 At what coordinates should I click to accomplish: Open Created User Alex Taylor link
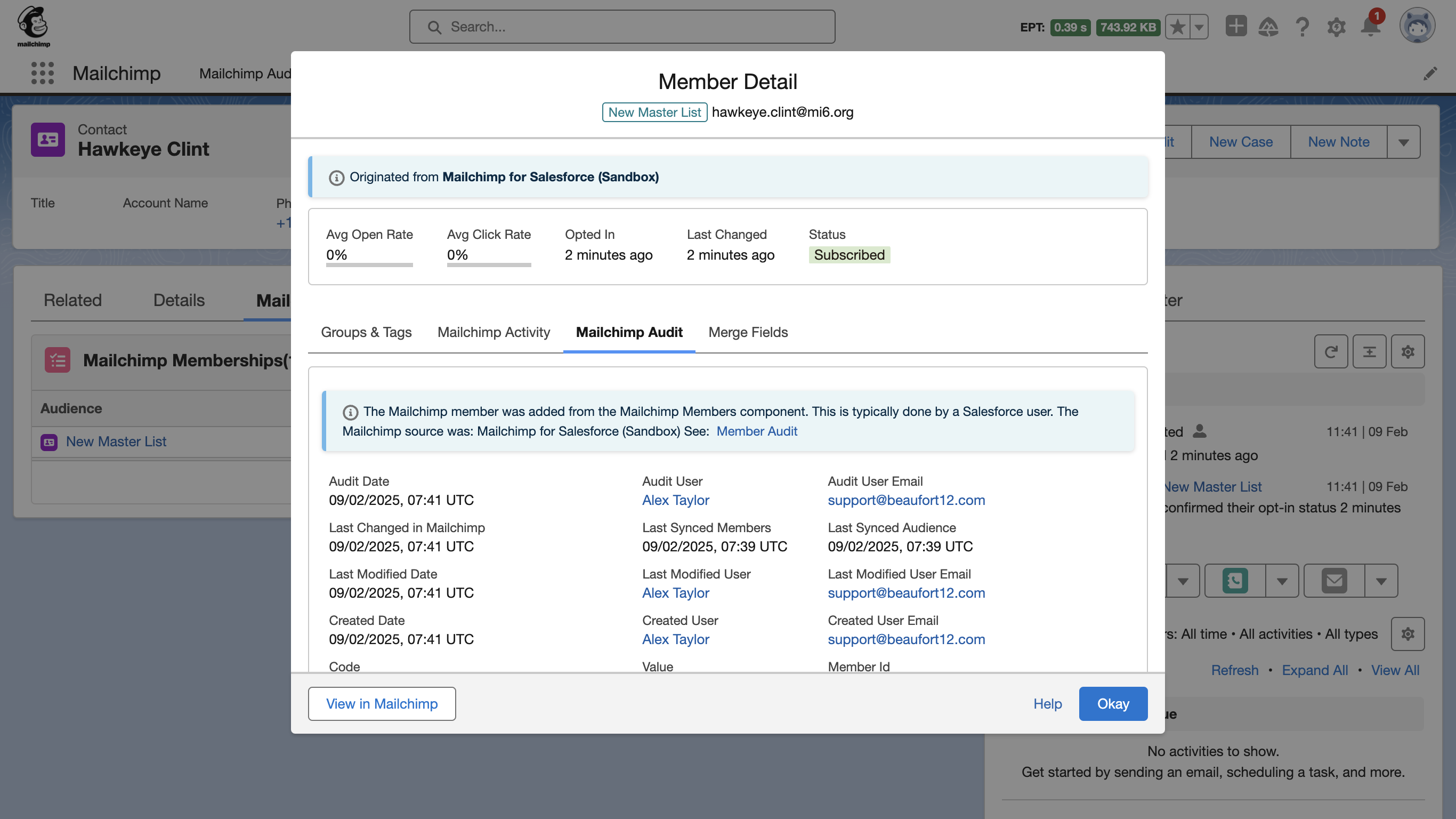[x=675, y=639]
